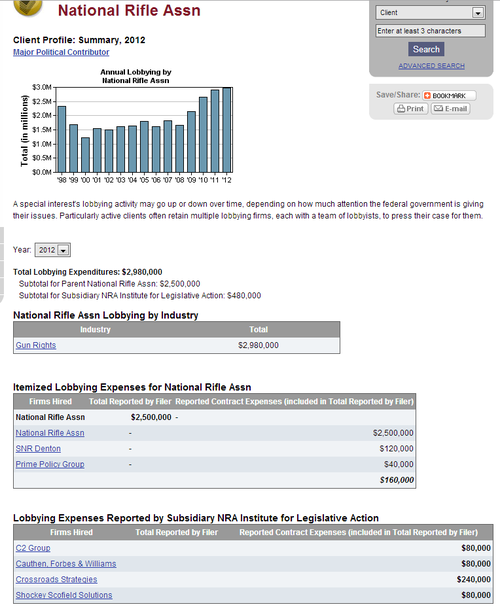Open the Prime Policy Group link
The height and width of the screenshot is (611, 500).
coord(50,464)
